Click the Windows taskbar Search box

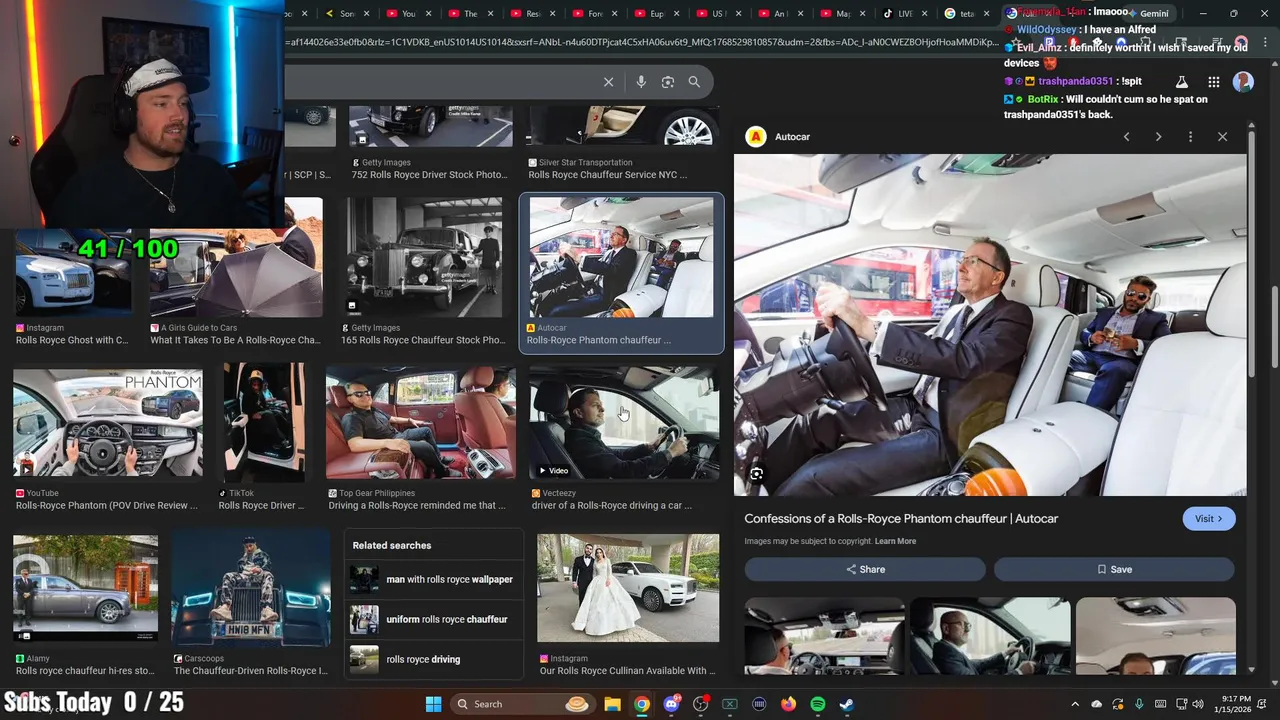523,704
